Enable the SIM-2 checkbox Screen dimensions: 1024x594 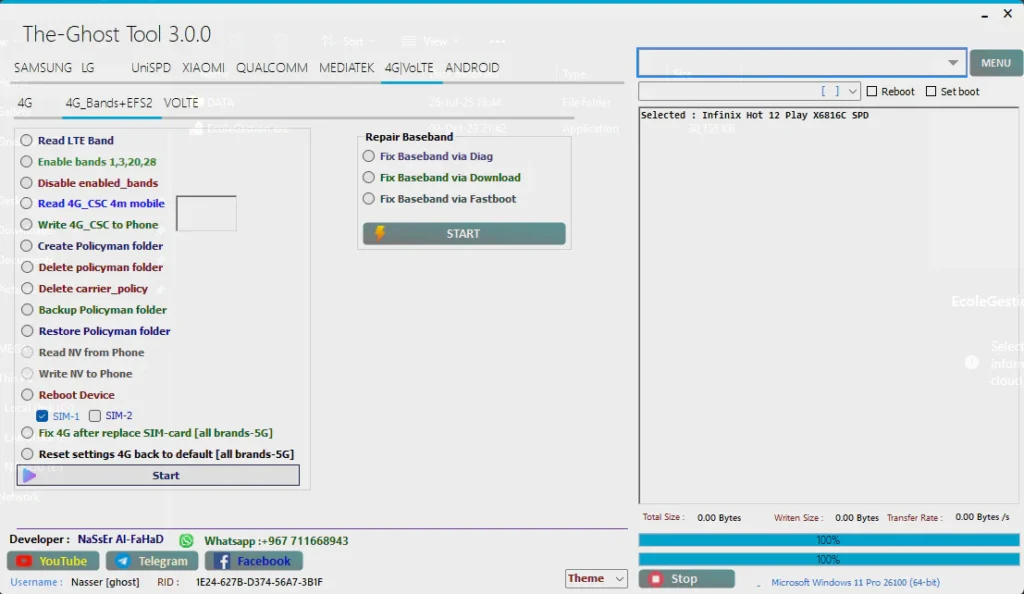(x=95, y=416)
